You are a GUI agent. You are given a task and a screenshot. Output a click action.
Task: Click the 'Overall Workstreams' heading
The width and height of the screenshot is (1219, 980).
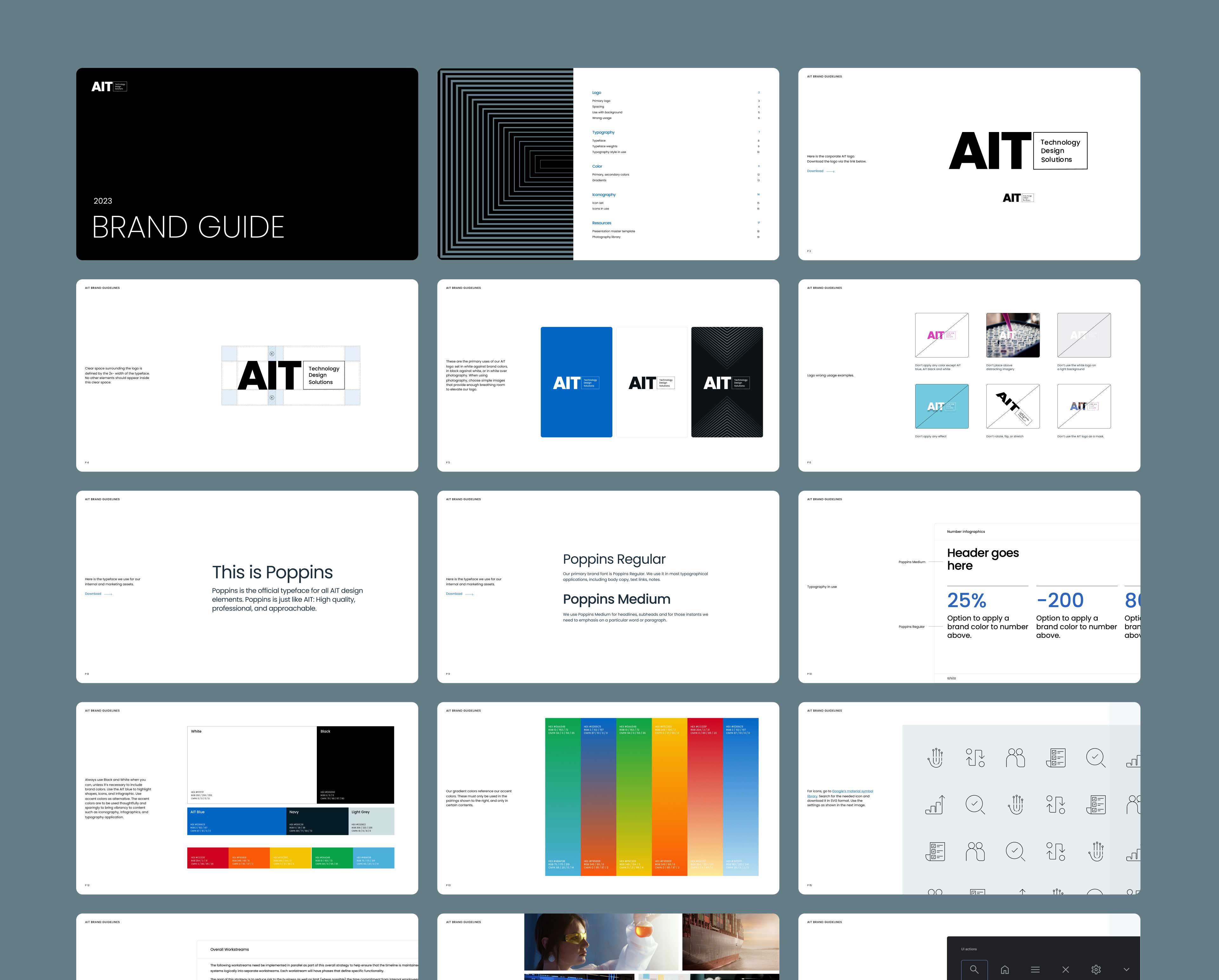click(x=230, y=950)
